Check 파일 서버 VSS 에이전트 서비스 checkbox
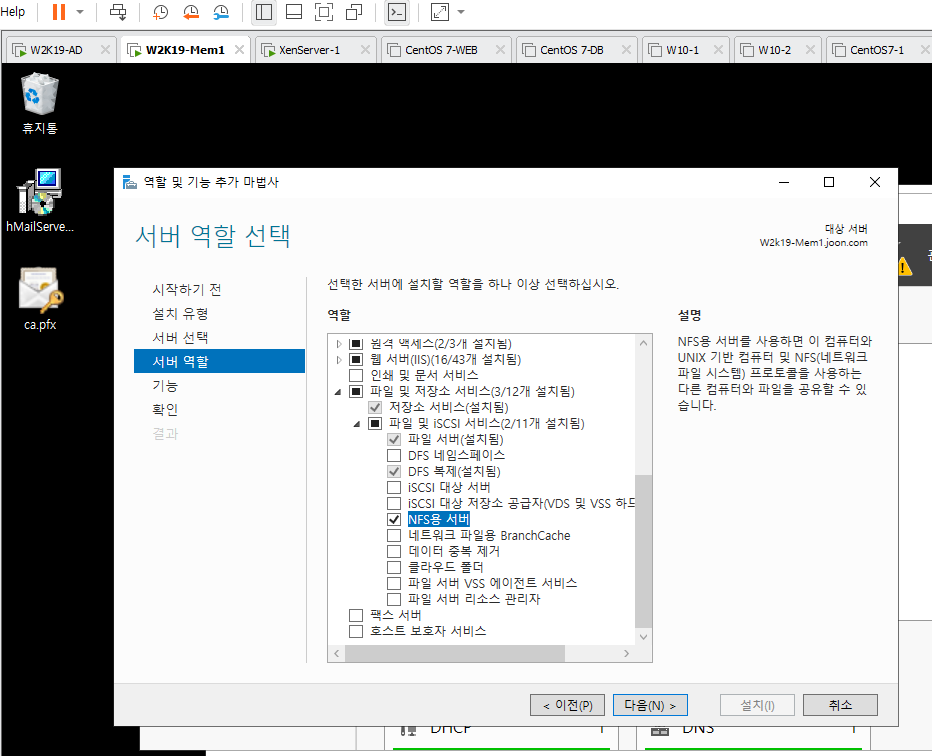Viewport: 932px width, 756px height. (x=394, y=584)
